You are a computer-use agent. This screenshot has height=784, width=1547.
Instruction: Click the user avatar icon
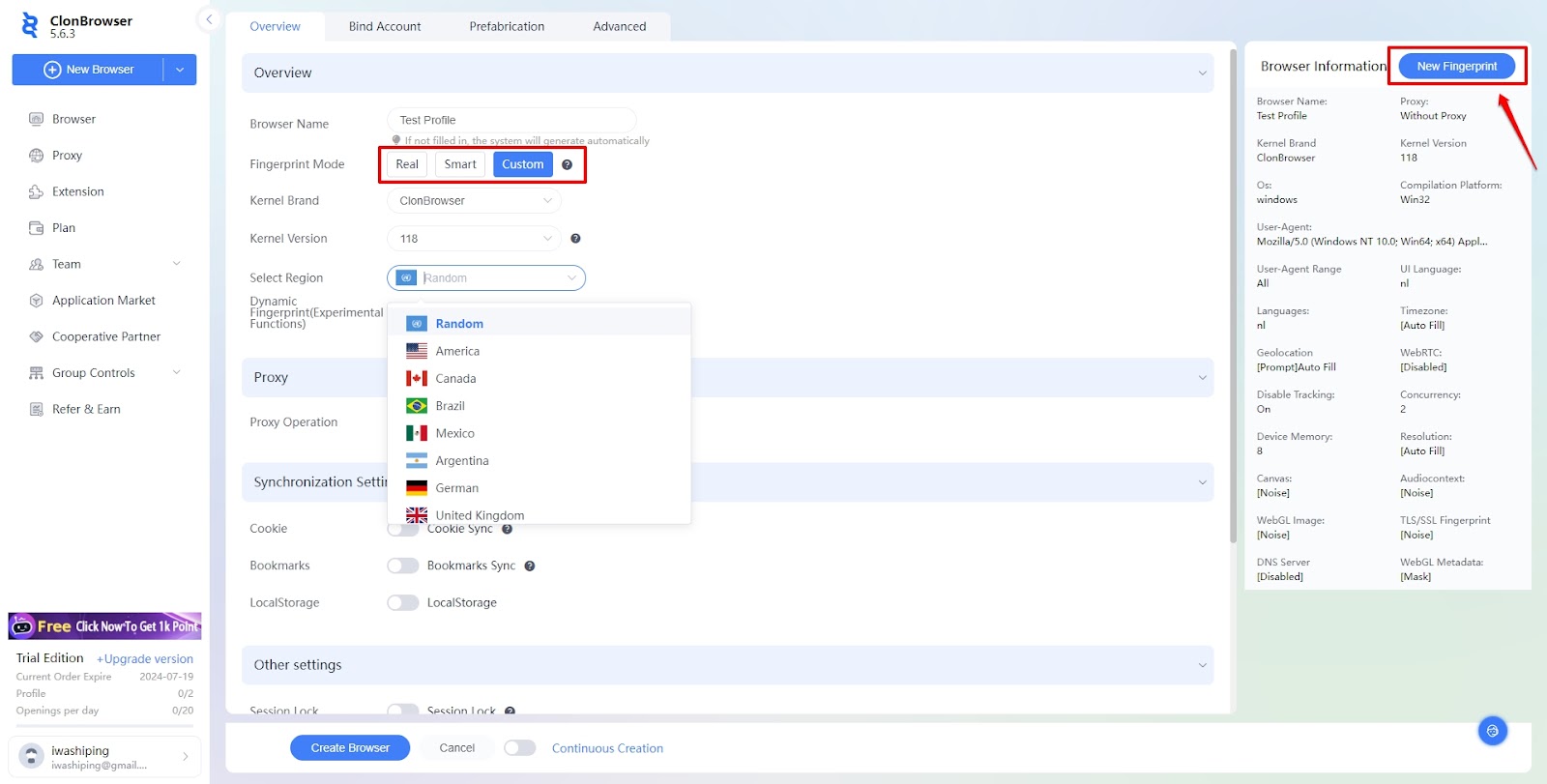click(x=31, y=756)
